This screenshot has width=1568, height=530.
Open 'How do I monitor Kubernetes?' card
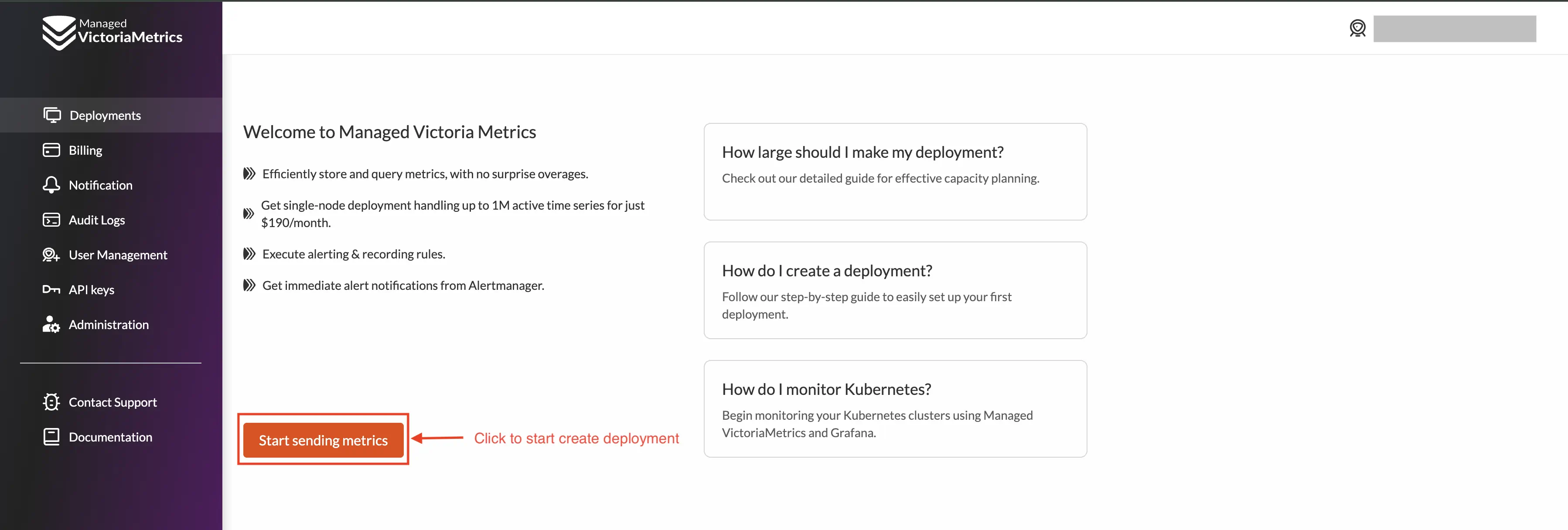coord(895,409)
